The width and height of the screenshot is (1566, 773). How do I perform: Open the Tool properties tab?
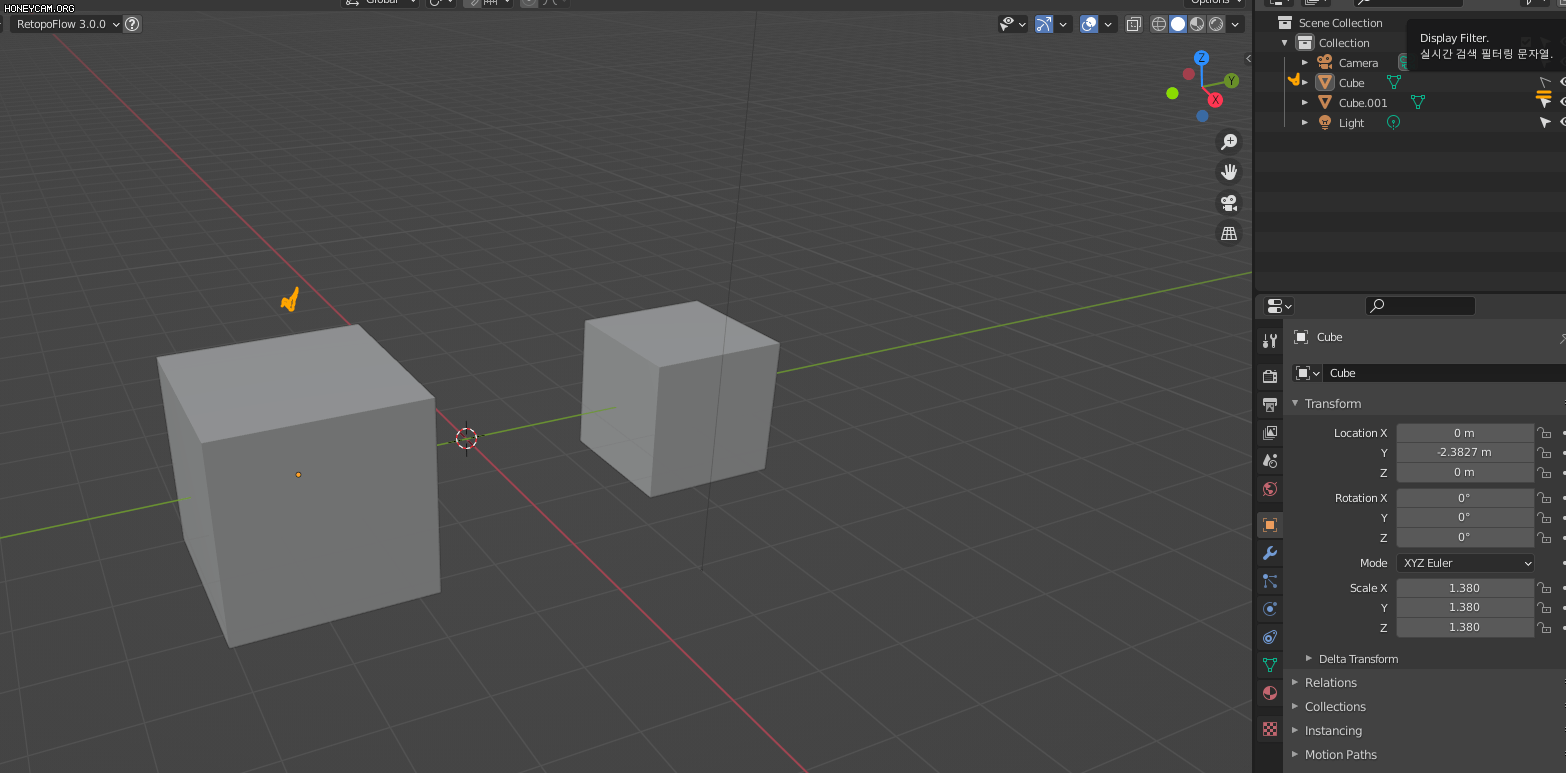1270,340
